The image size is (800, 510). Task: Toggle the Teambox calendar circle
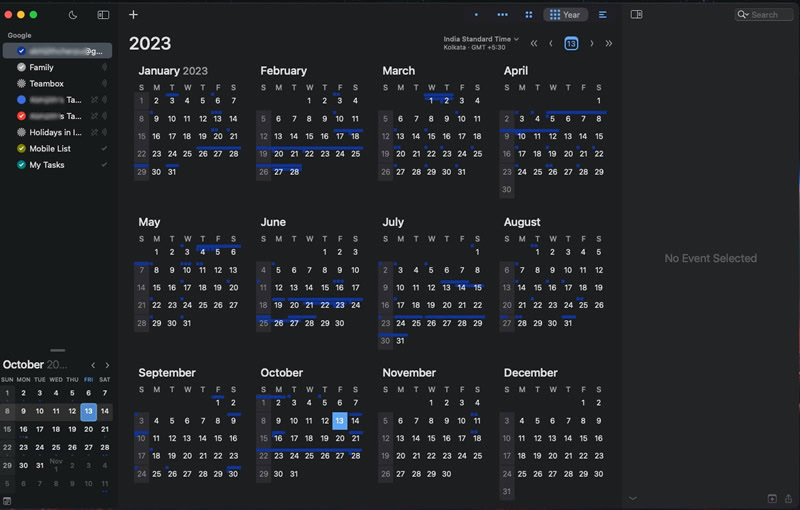21,83
